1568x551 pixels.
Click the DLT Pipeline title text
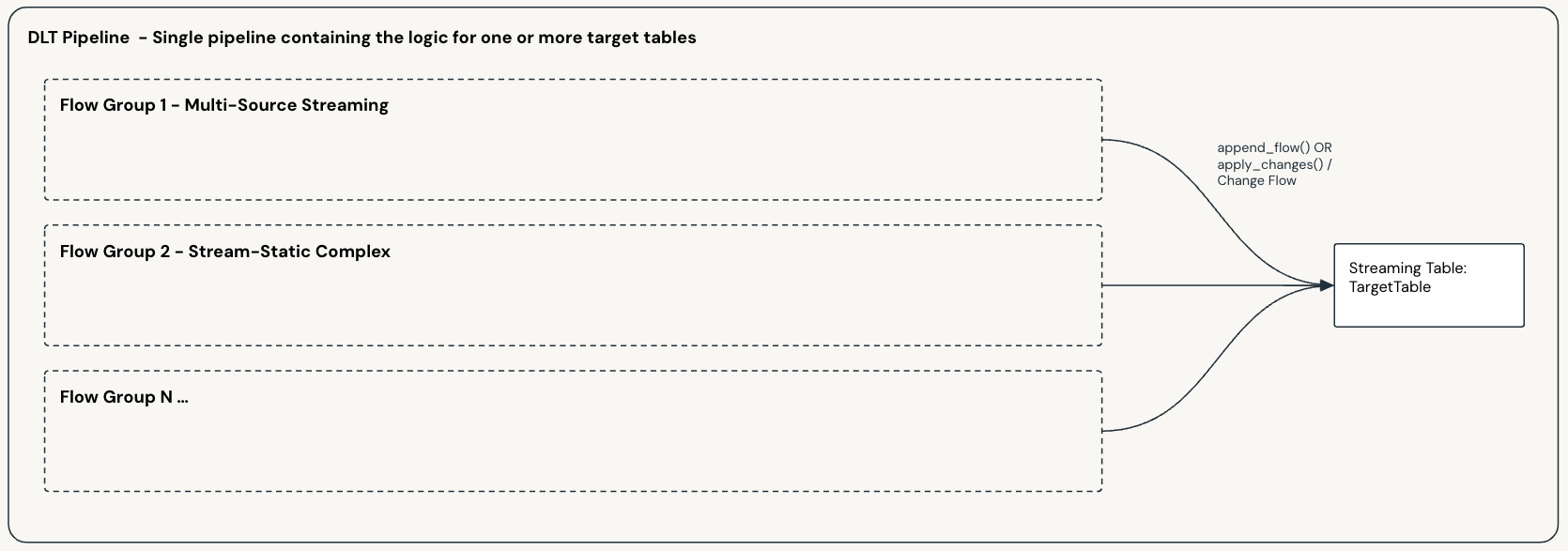79,38
